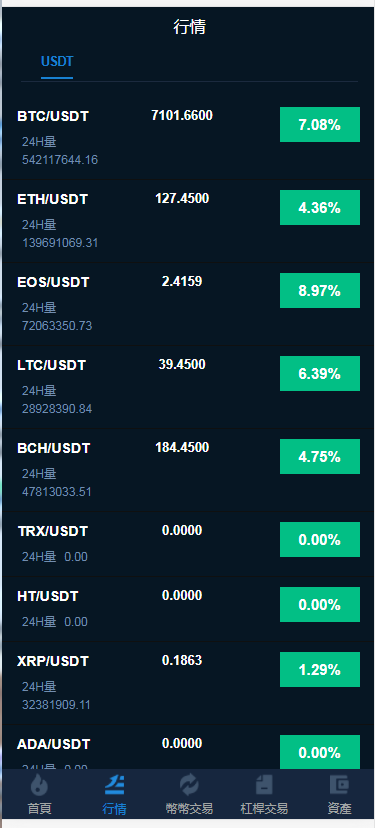Select the HT/USDT pair row
This screenshot has width=378, height=828.
[189, 608]
